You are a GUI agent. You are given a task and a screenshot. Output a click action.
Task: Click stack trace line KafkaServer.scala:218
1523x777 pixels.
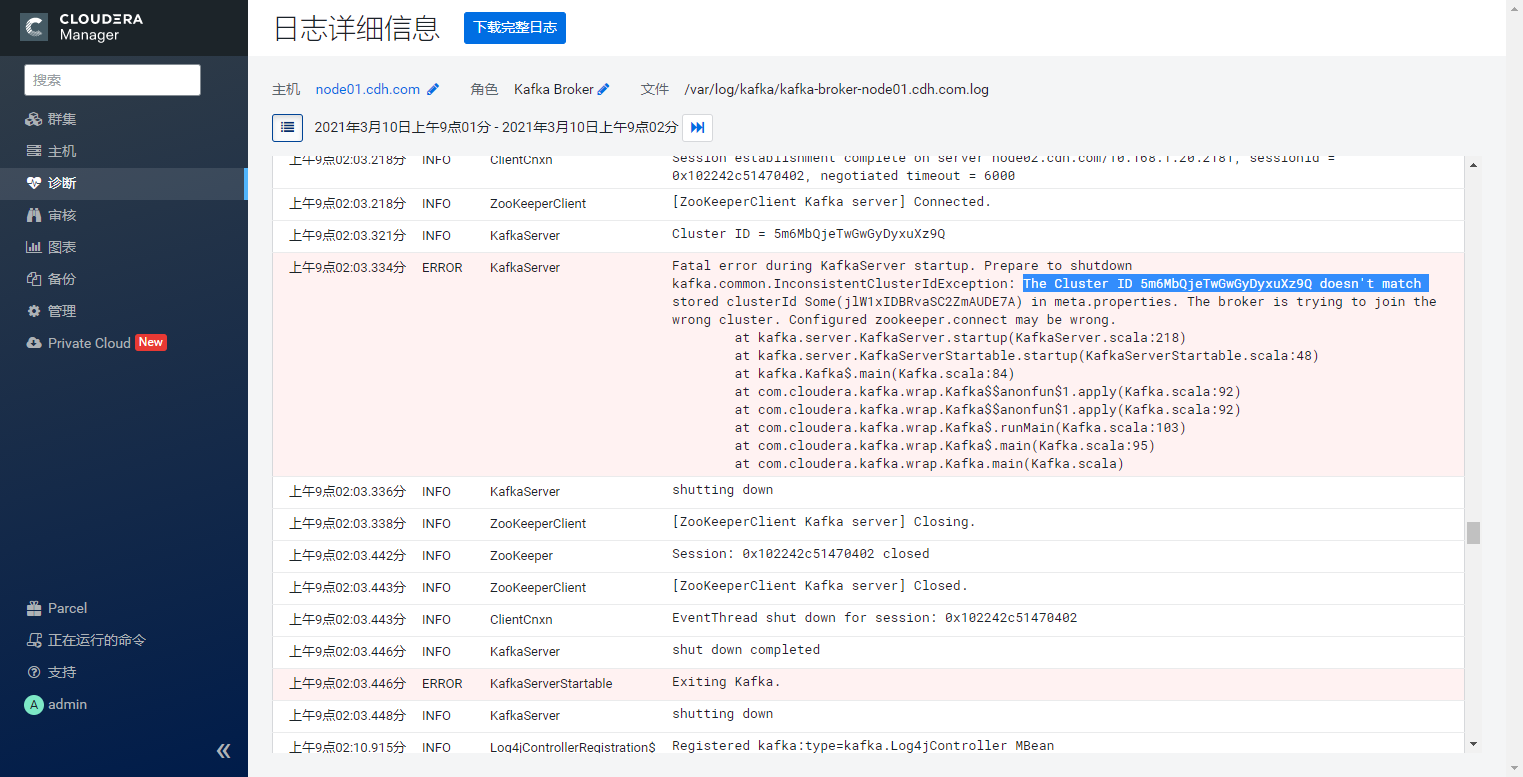960,338
